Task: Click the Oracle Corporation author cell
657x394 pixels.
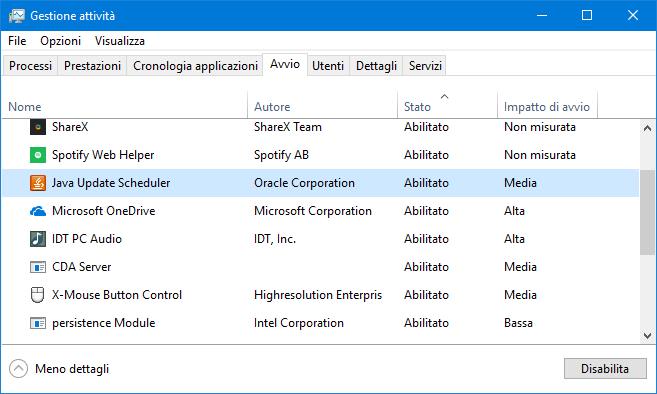Action: pos(304,183)
